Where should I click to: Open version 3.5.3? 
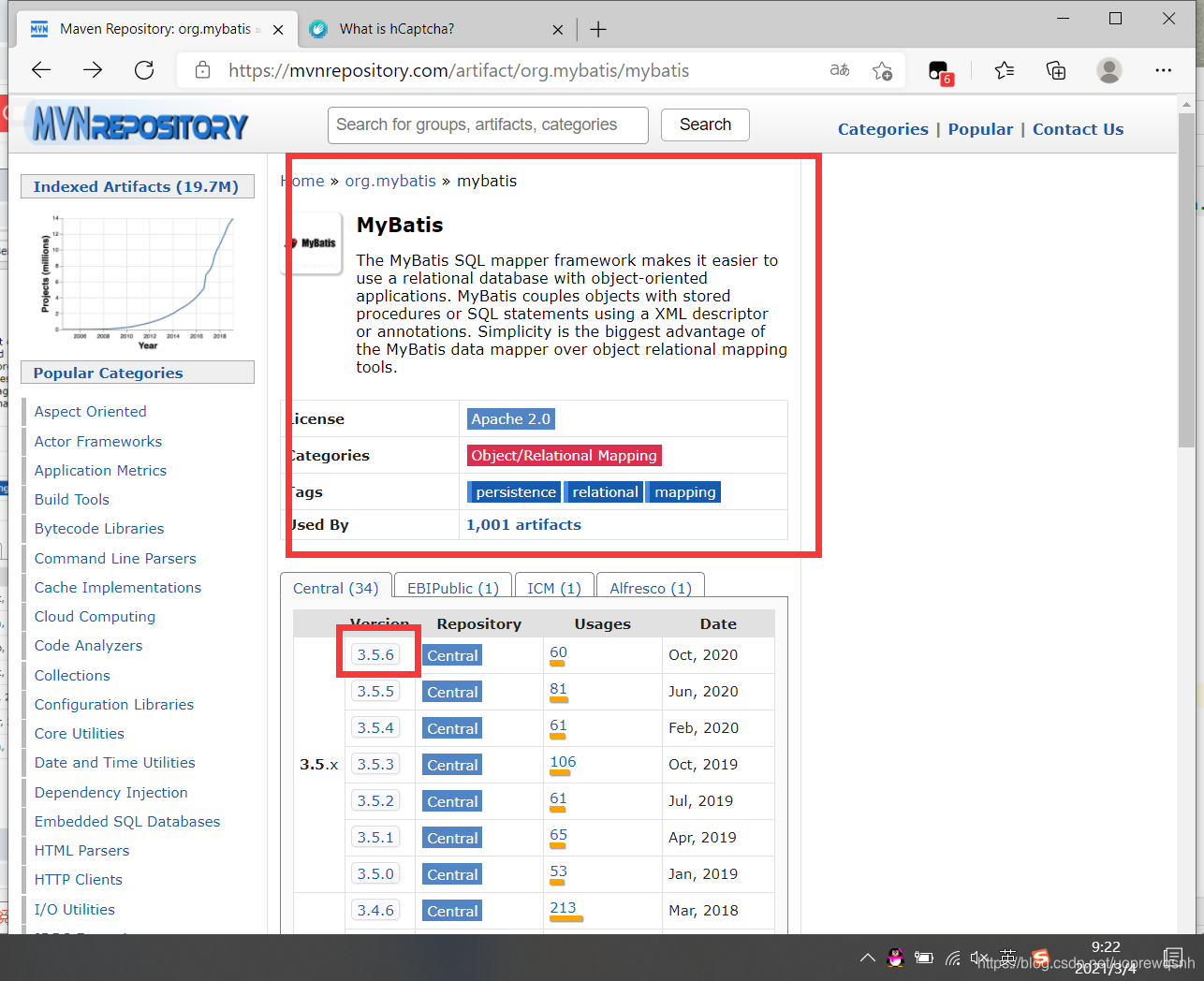click(x=375, y=764)
